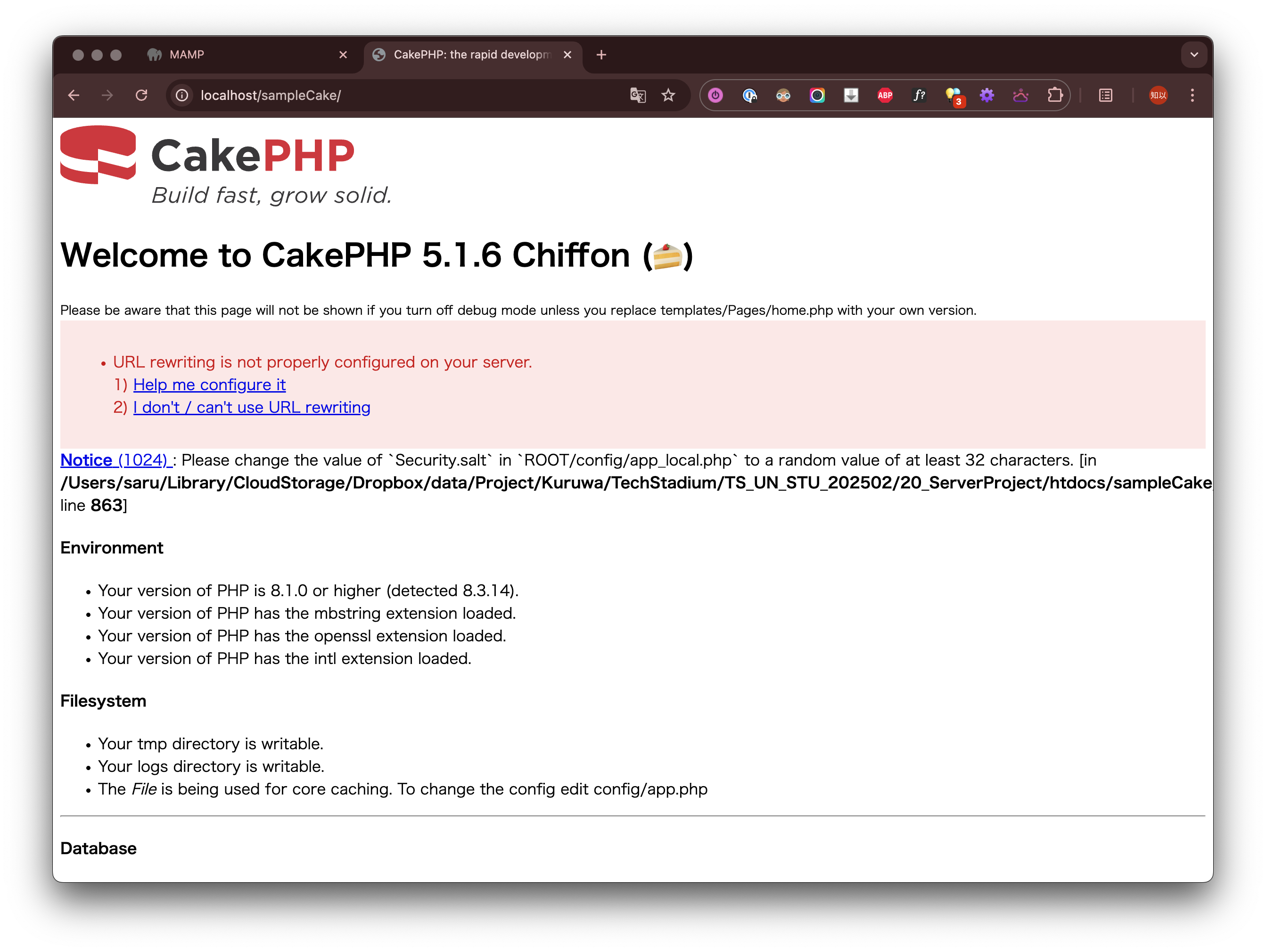This screenshot has height=952, width=1266.
Task: Open "I don't / can't use URL rewriting" link
Action: [x=252, y=407]
